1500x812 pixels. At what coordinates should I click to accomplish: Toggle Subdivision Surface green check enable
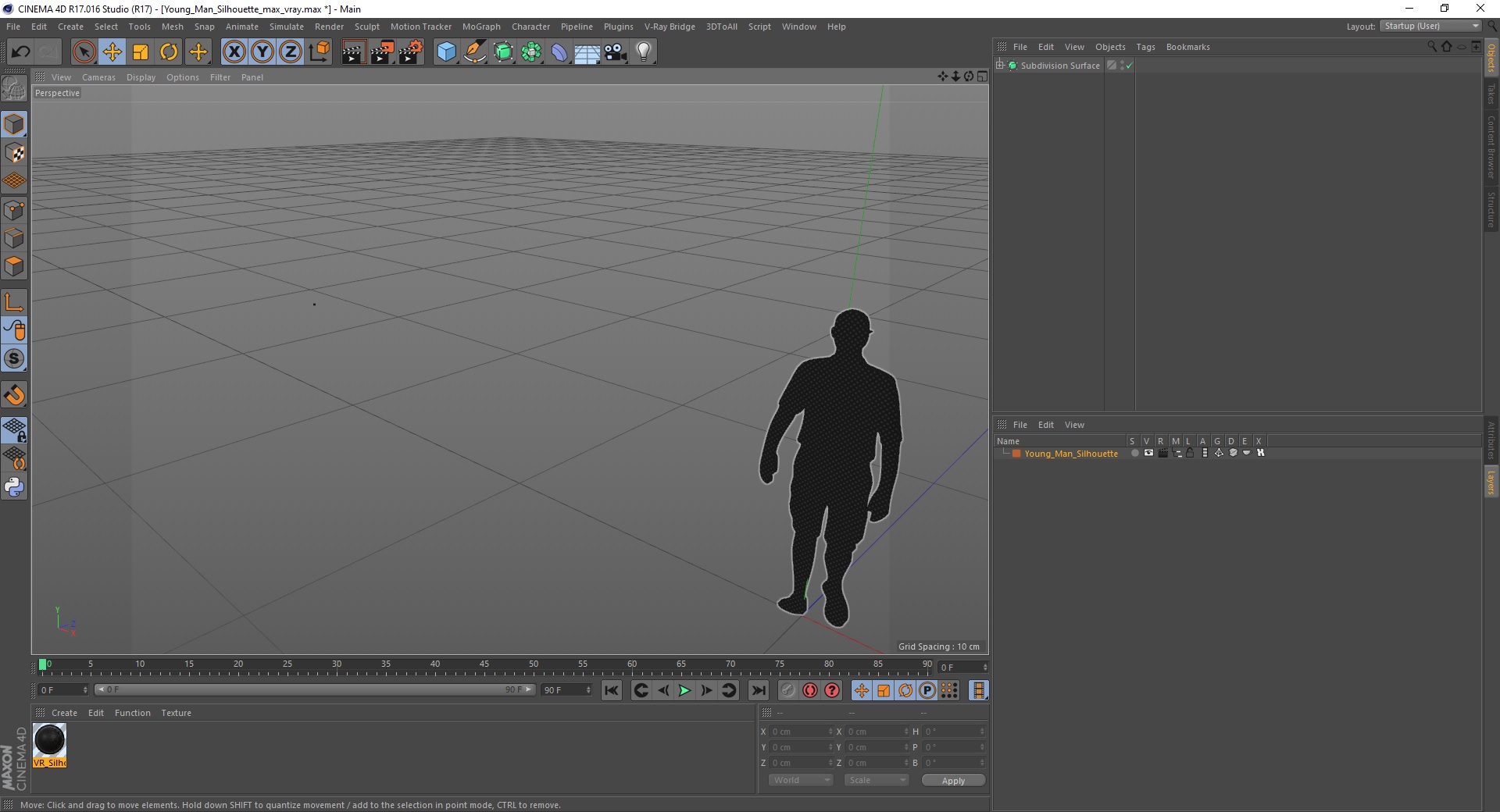coord(1129,66)
